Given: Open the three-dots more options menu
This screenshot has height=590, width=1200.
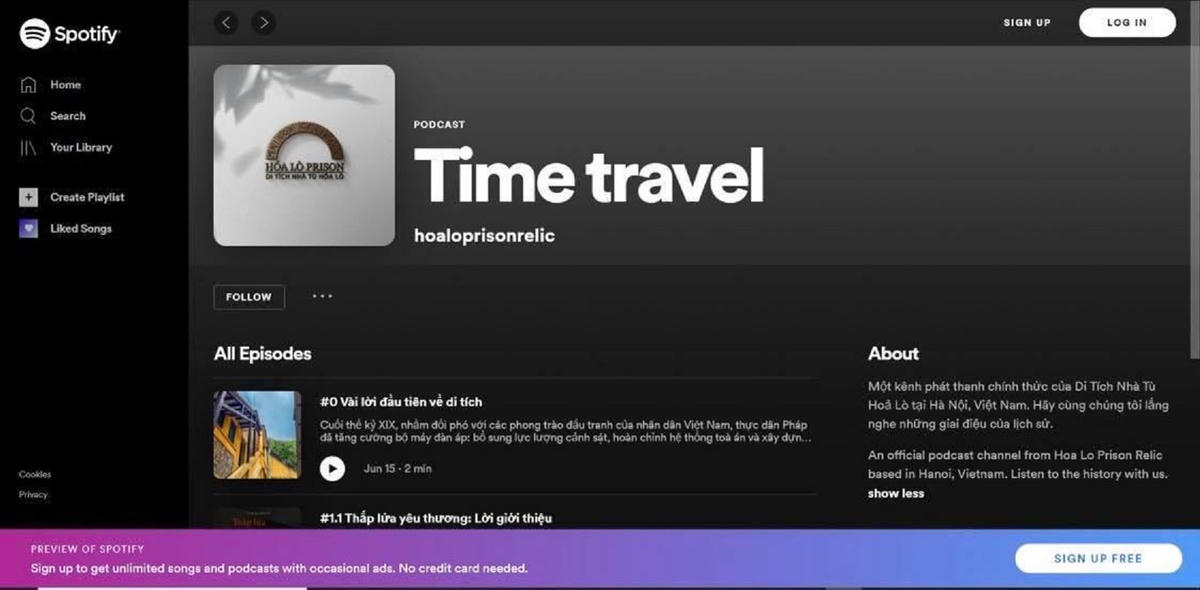Looking at the screenshot, I should (x=322, y=296).
